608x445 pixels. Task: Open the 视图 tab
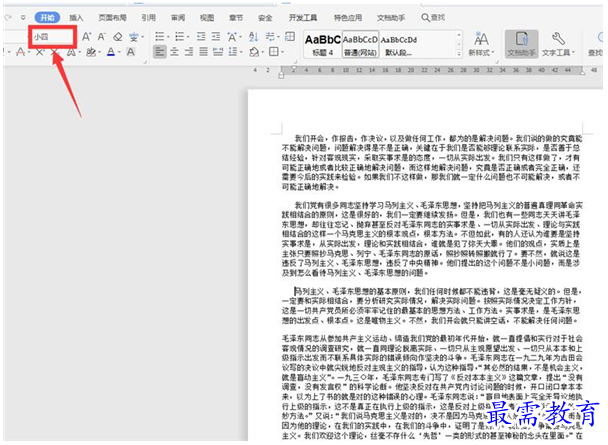[207, 17]
